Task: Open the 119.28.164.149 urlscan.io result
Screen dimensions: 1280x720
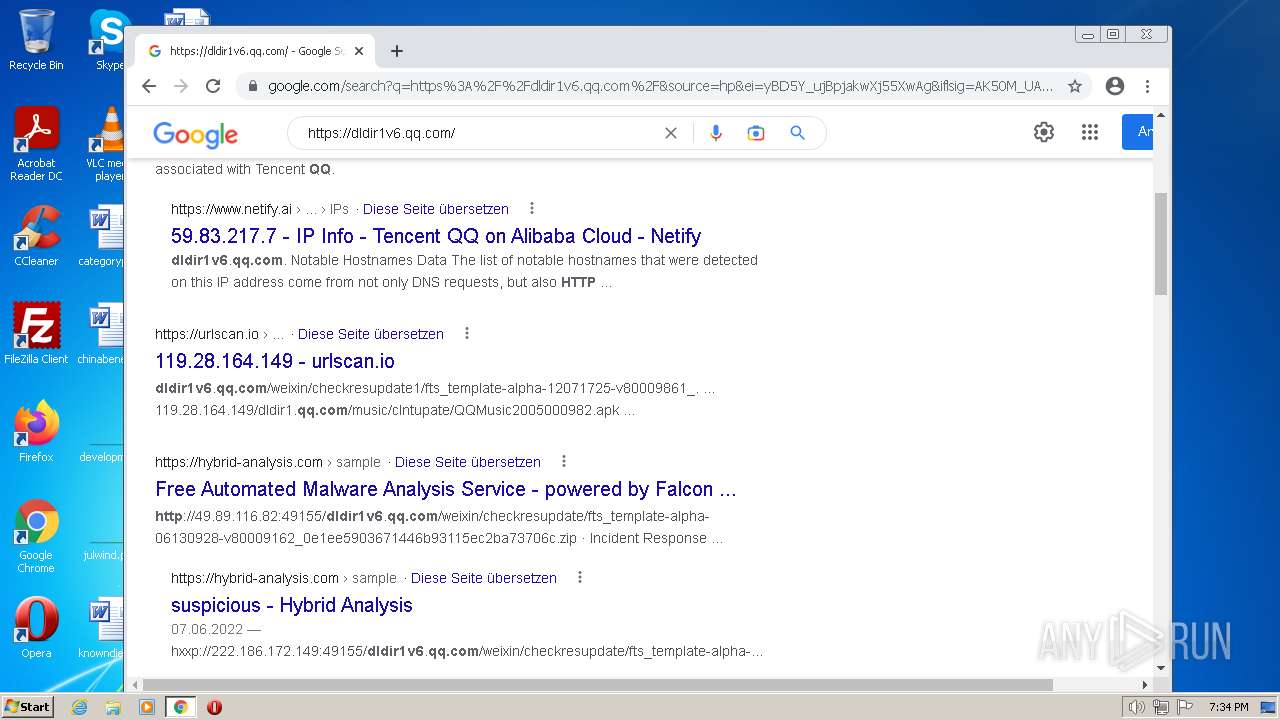Action: tap(275, 361)
